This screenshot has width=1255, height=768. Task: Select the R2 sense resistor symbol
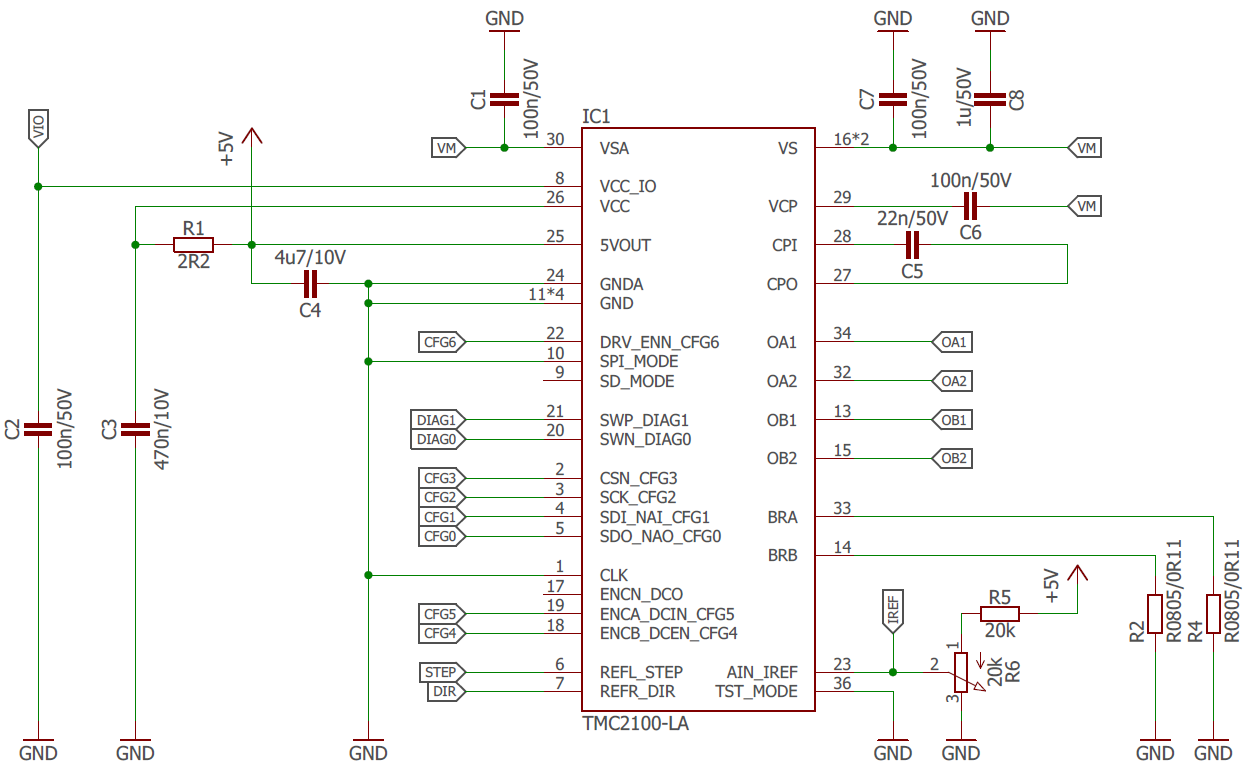(x=1155, y=614)
